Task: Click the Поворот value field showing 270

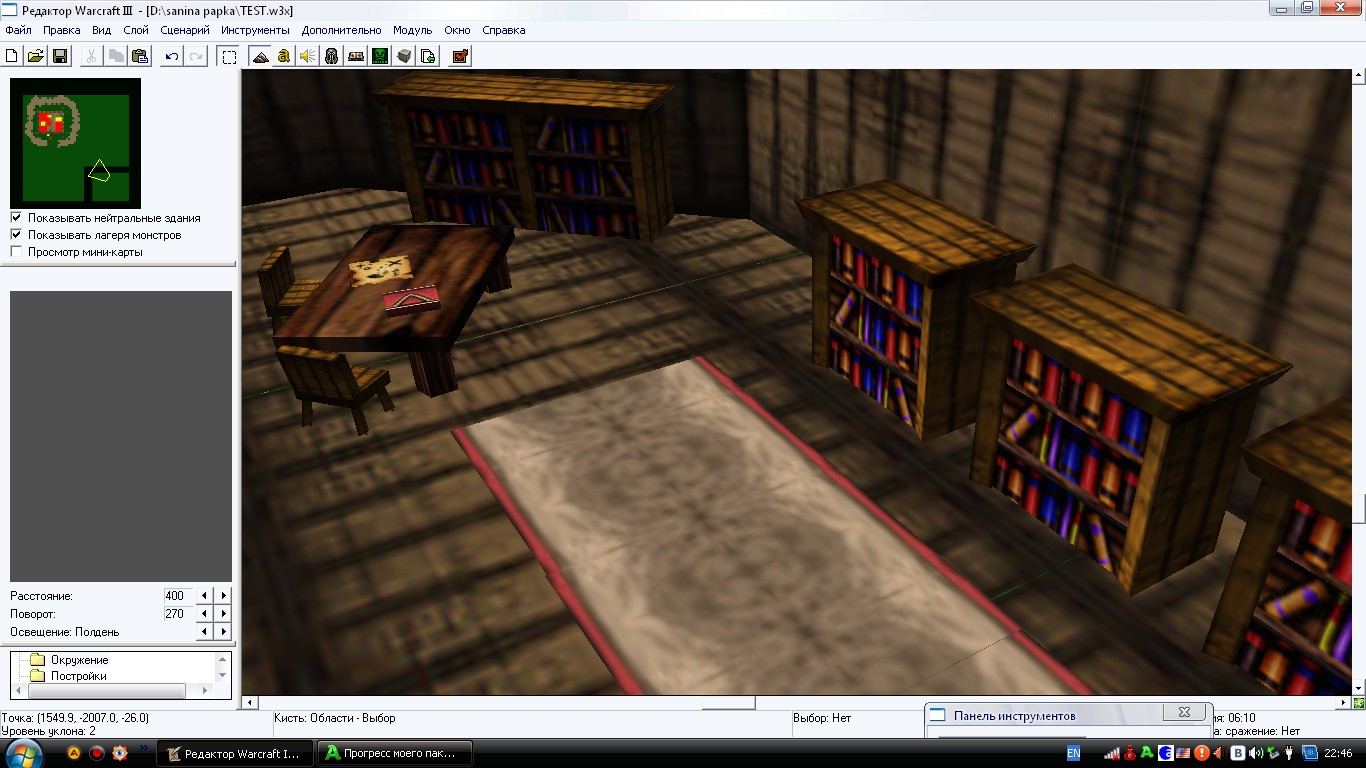Action: tap(177, 614)
